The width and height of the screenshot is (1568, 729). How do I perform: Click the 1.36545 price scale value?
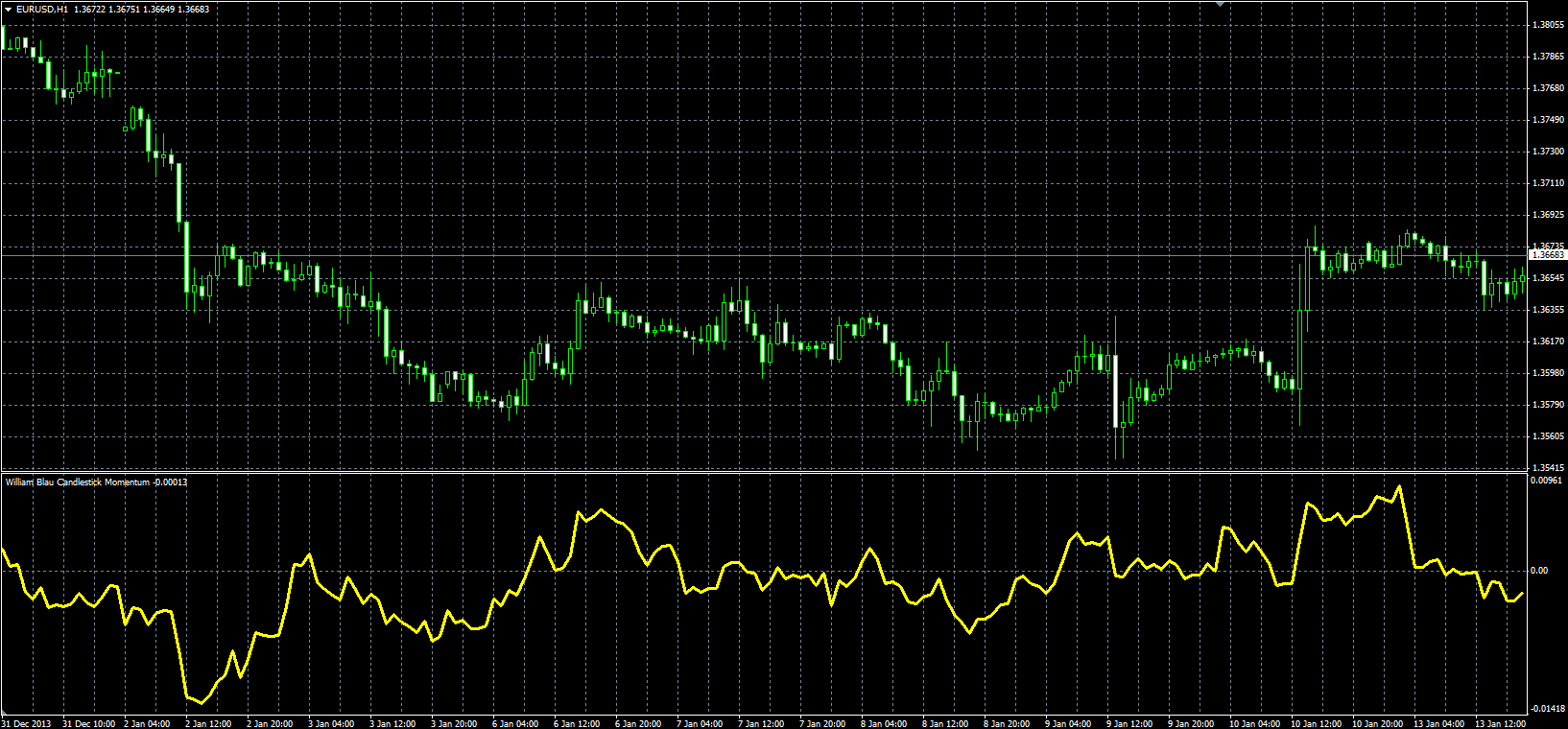pos(1549,278)
